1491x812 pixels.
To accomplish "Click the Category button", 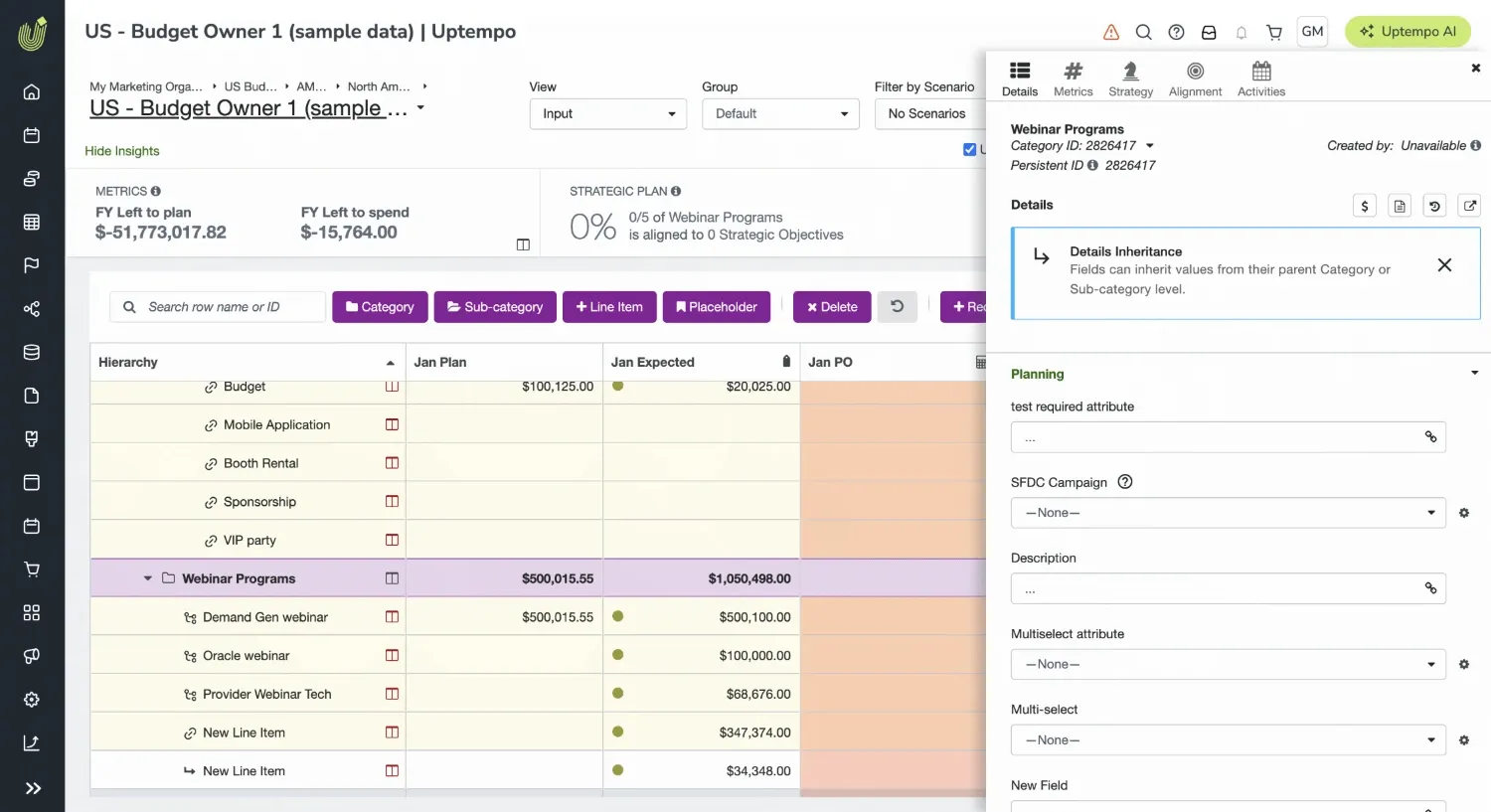I will (x=380, y=307).
